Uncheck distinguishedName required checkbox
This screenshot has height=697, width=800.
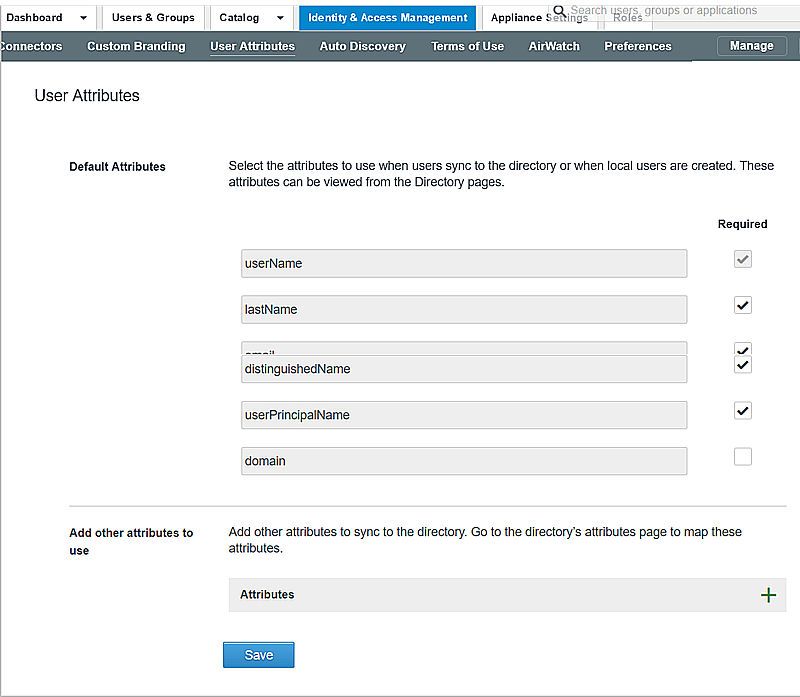742,364
